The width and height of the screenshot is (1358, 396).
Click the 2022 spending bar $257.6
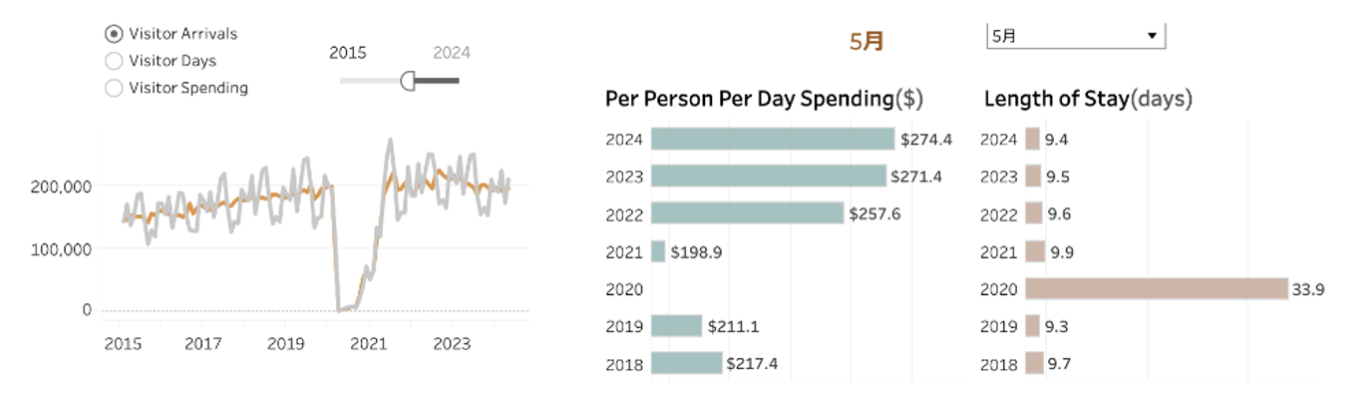(x=748, y=213)
